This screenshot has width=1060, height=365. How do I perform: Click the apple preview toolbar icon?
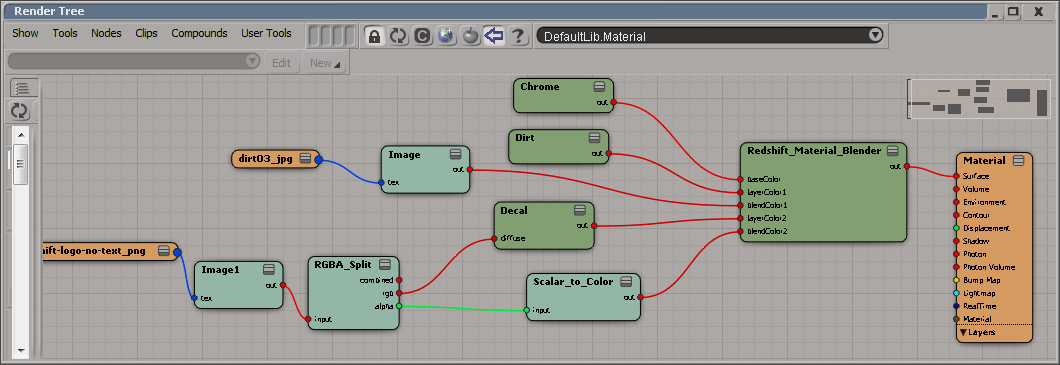click(471, 35)
